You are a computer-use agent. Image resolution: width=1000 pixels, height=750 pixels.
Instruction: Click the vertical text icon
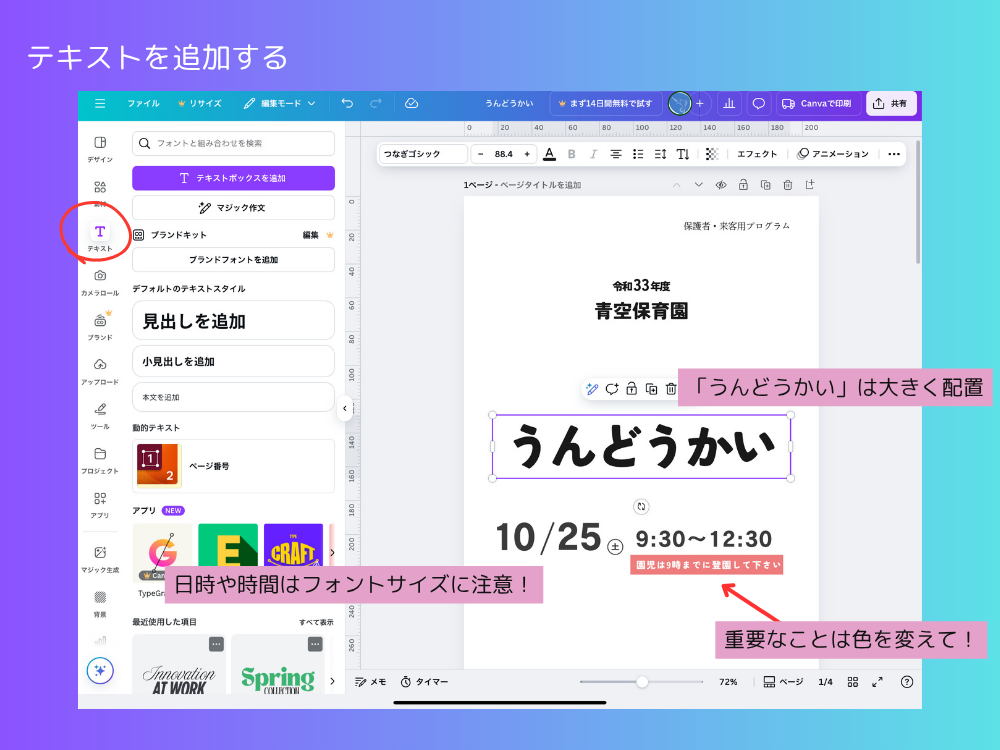pyautogui.click(x=683, y=154)
